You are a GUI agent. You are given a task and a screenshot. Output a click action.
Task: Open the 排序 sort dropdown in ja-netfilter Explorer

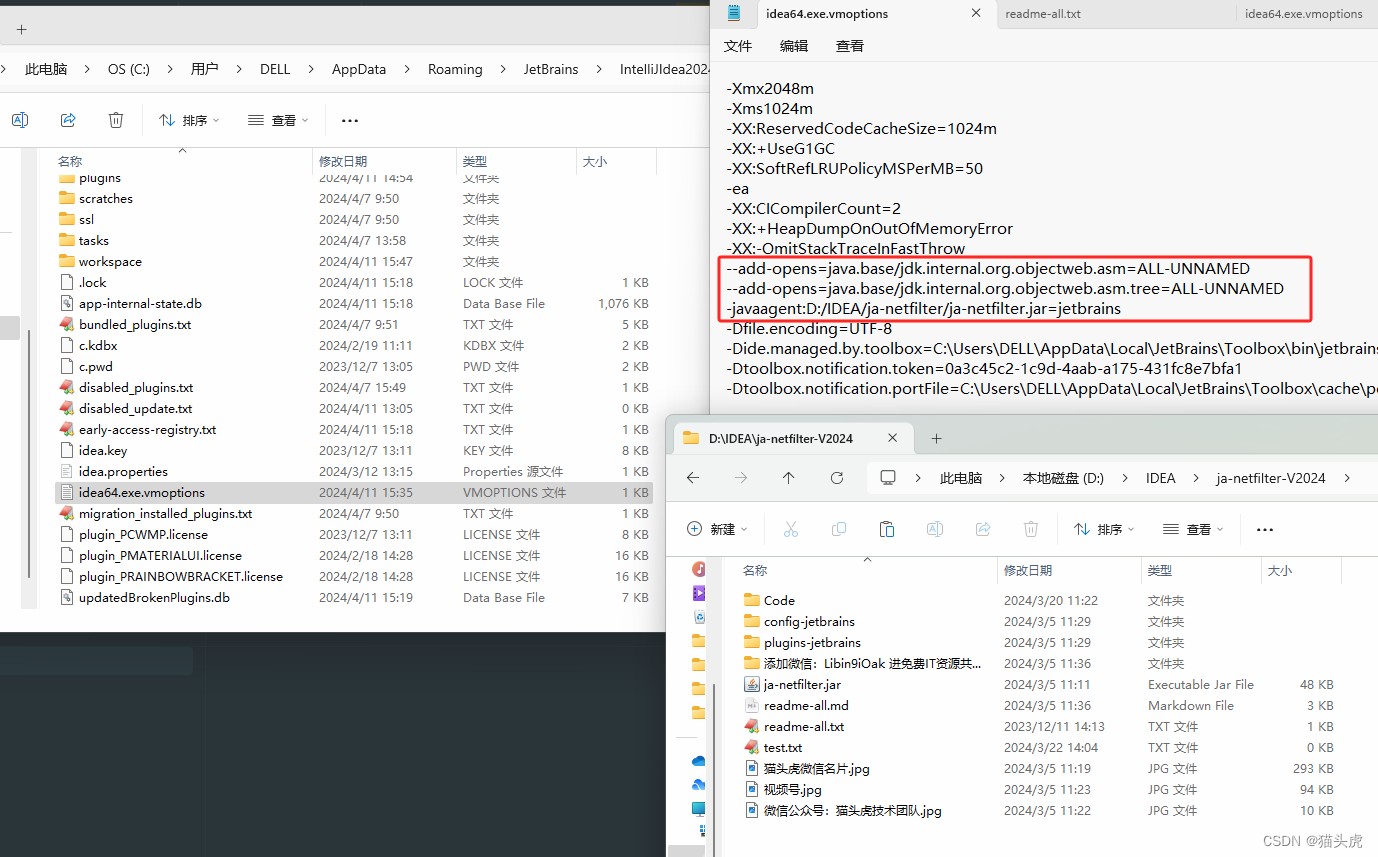pyautogui.click(x=1105, y=529)
